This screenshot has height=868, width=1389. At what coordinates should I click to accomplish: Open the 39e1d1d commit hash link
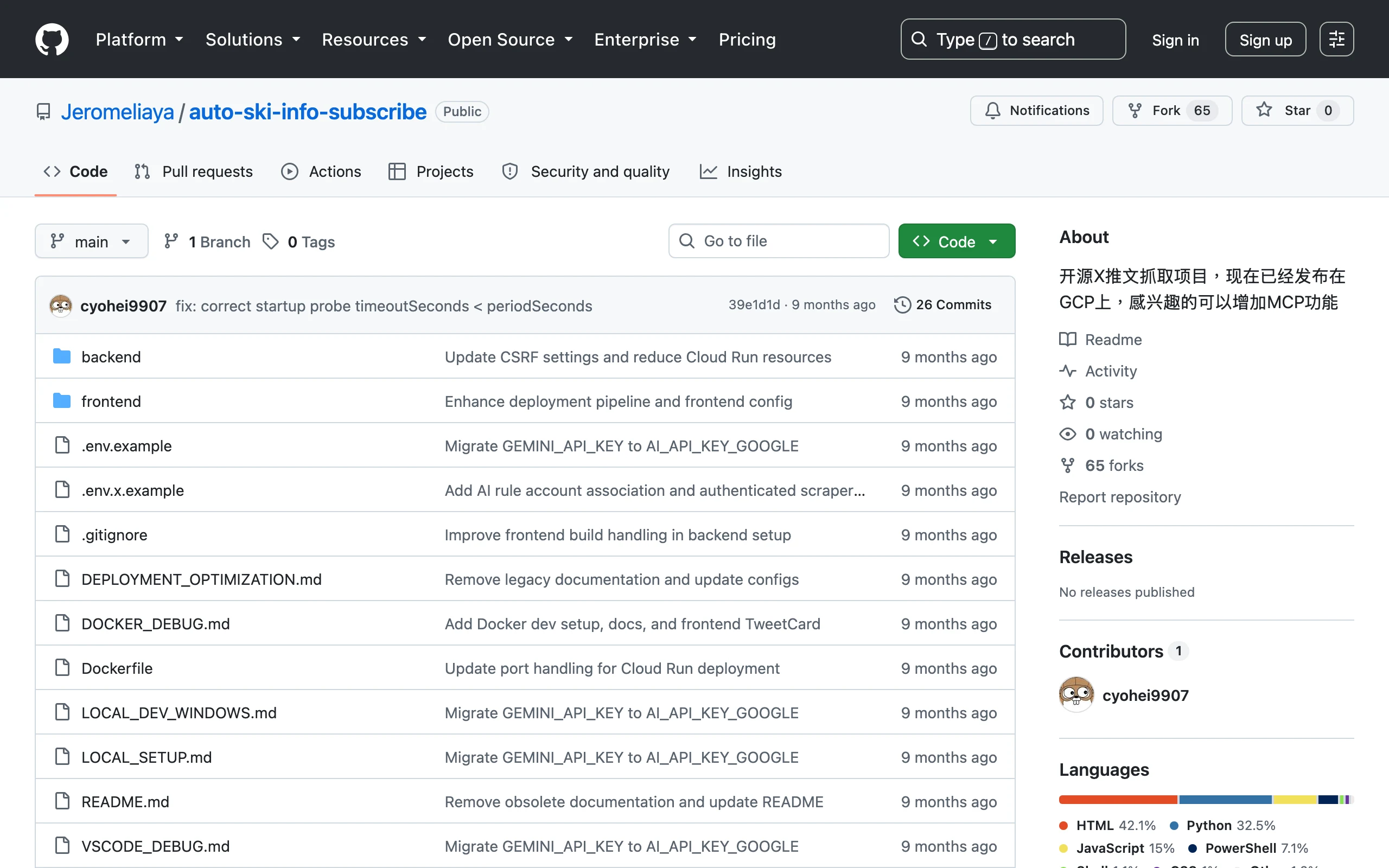point(754,305)
